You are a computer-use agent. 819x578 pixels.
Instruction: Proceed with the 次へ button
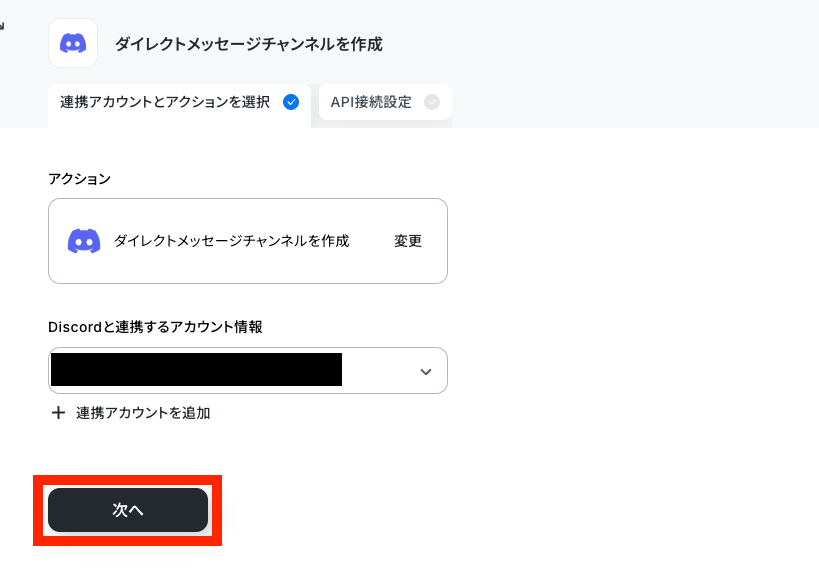128,510
